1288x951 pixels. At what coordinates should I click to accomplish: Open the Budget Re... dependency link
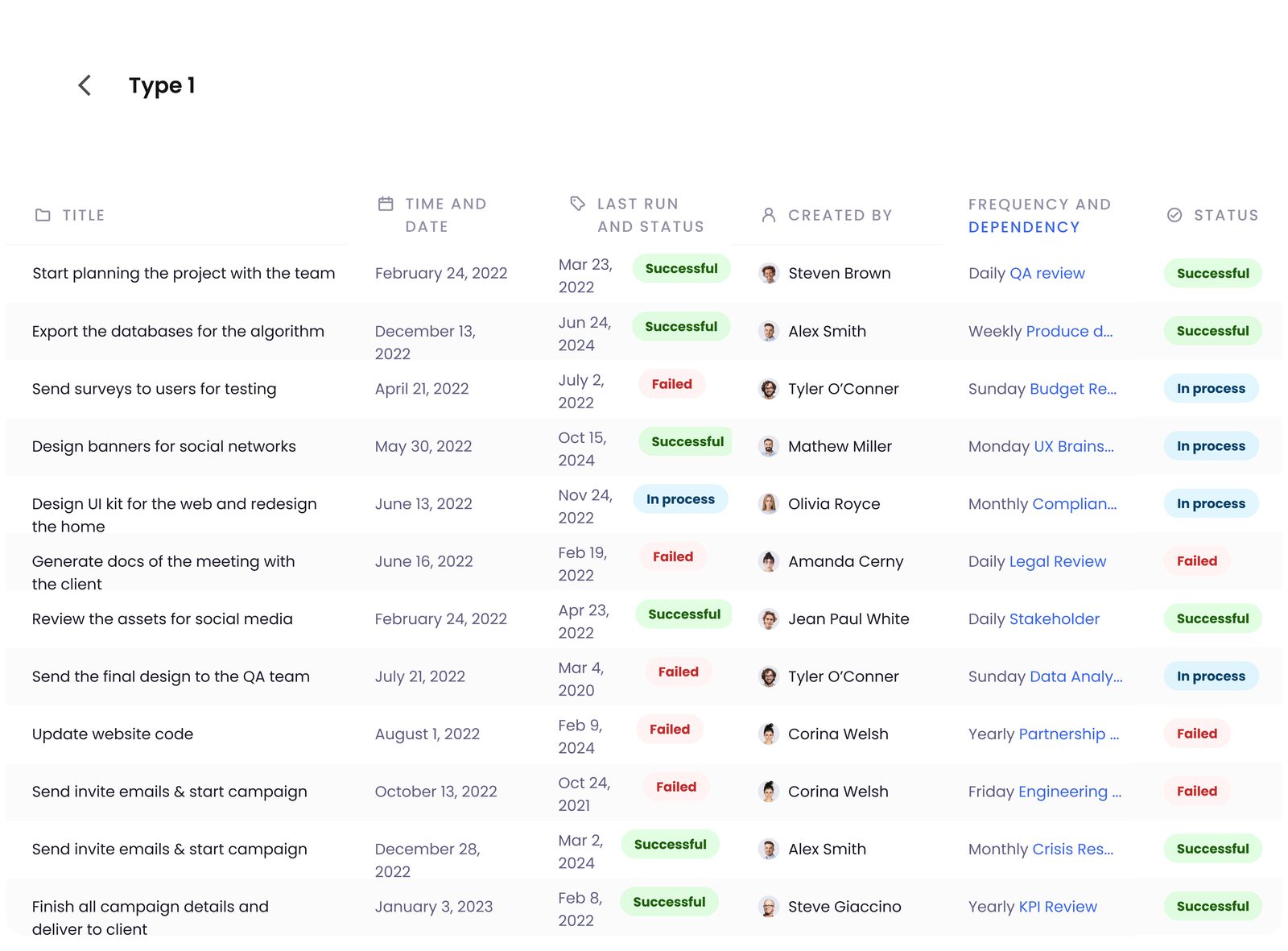point(1073,388)
